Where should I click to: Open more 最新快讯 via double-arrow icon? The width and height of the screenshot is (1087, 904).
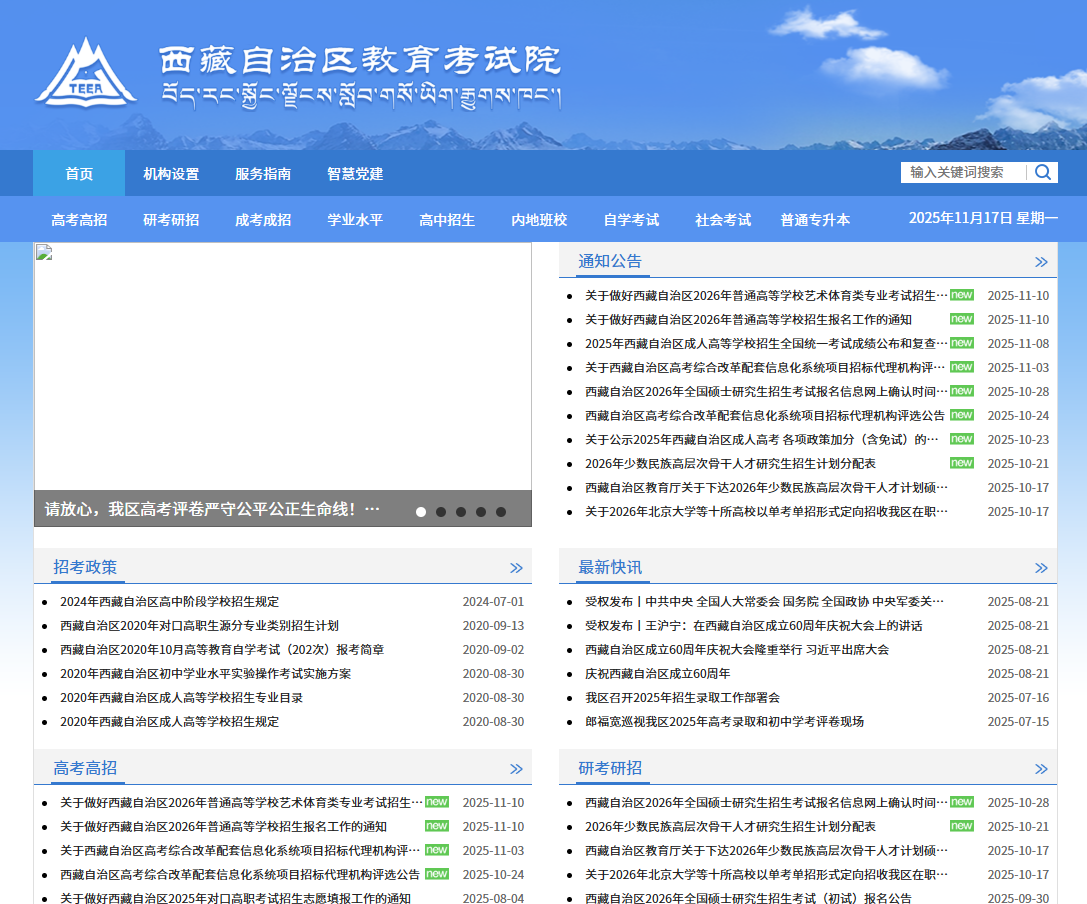(1041, 568)
